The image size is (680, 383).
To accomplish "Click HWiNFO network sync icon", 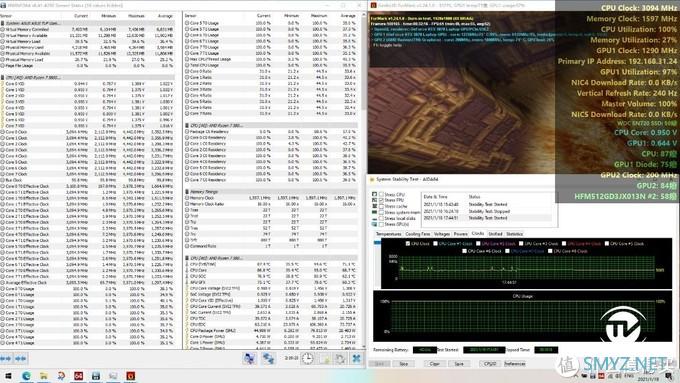I will click(268, 358).
